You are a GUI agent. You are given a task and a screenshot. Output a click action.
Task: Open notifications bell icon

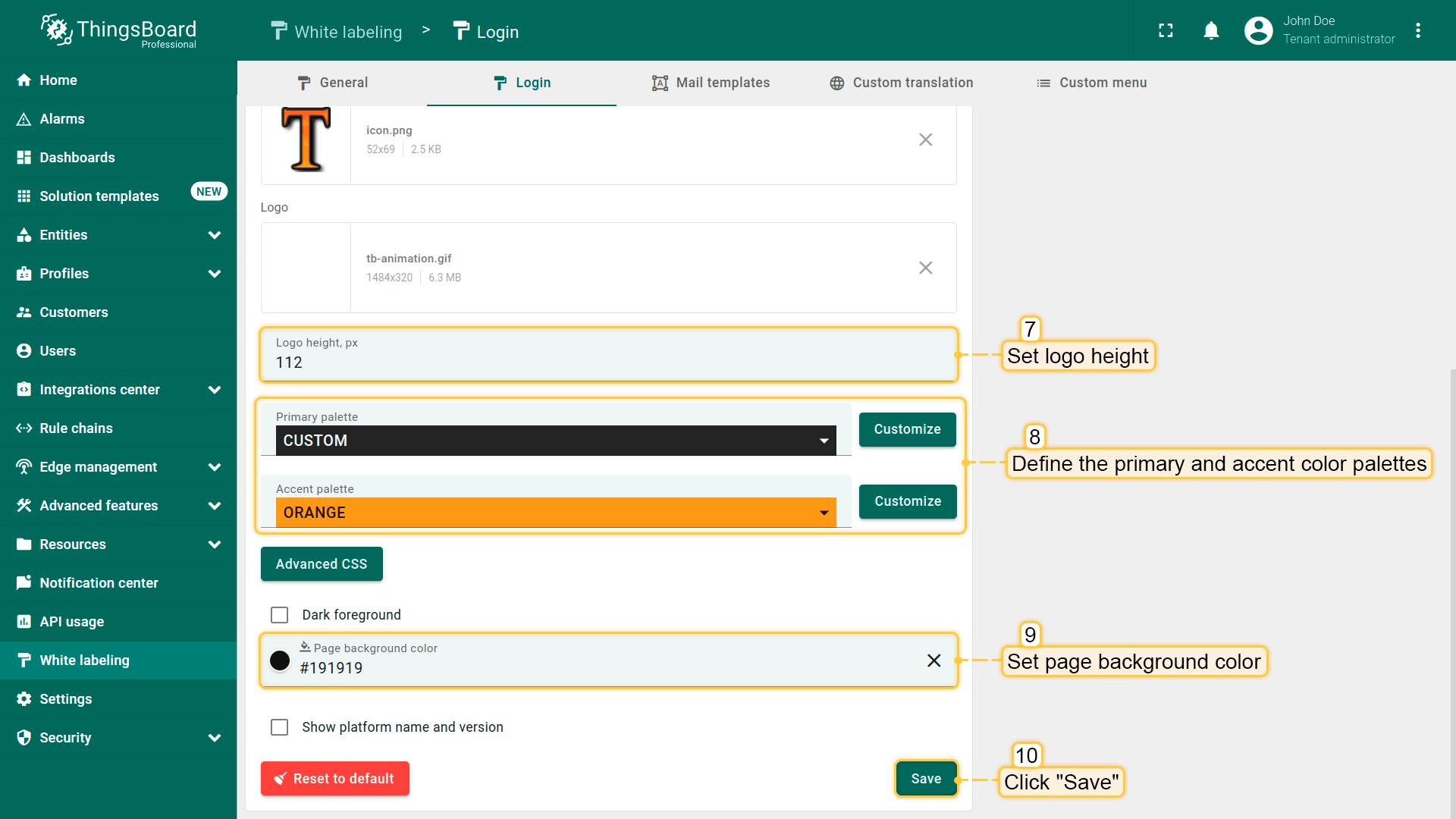pos(1211,30)
